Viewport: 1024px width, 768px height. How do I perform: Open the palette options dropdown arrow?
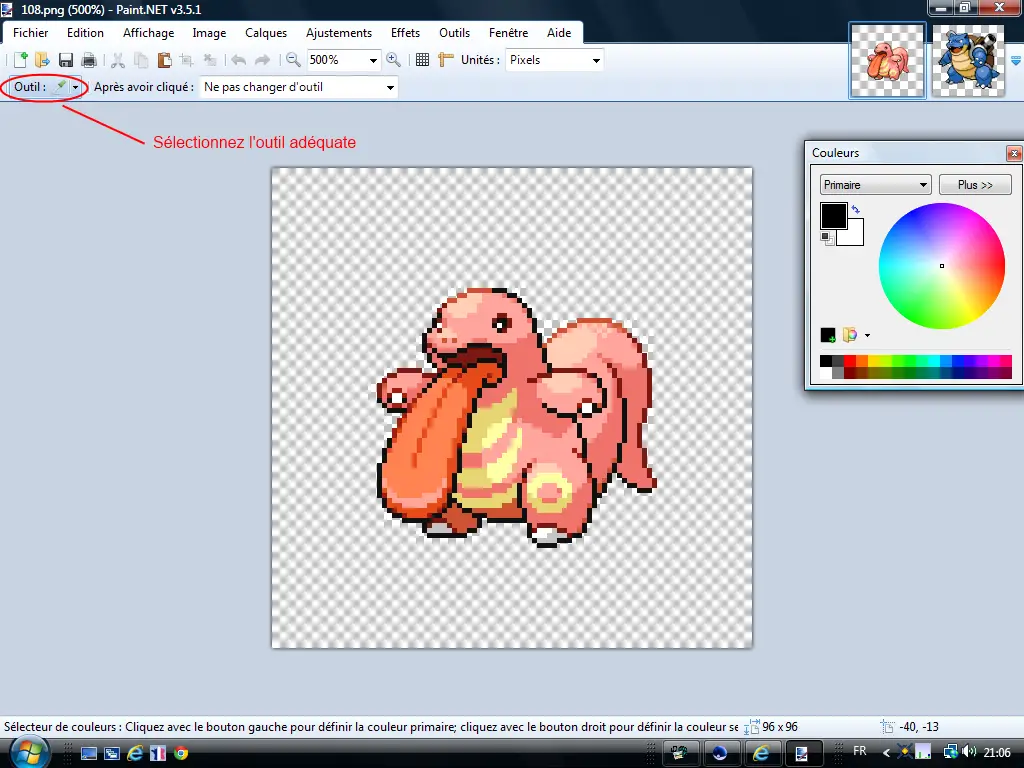[867, 336]
